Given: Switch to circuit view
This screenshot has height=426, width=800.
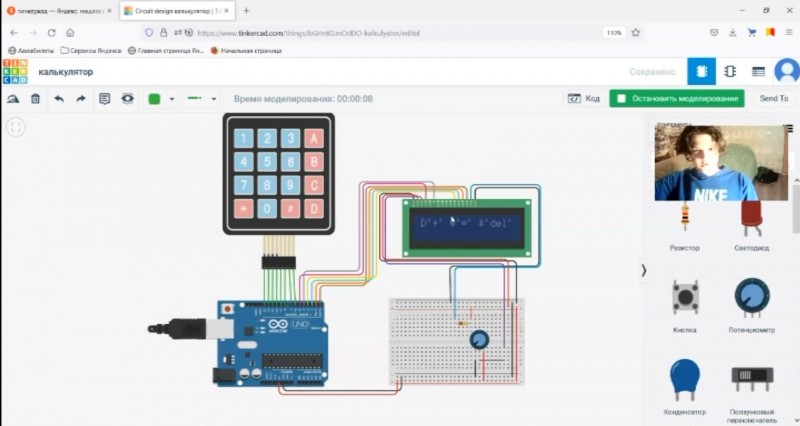Looking at the screenshot, I should 701,72.
